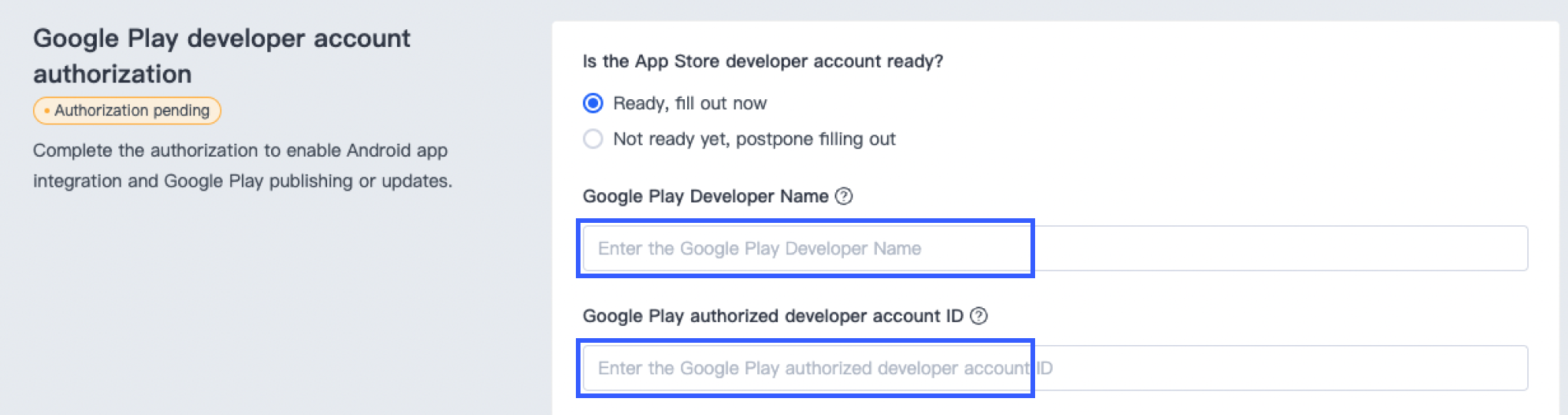
Task: Focus the Google Play Developer Name input field
Action: pos(1055,248)
